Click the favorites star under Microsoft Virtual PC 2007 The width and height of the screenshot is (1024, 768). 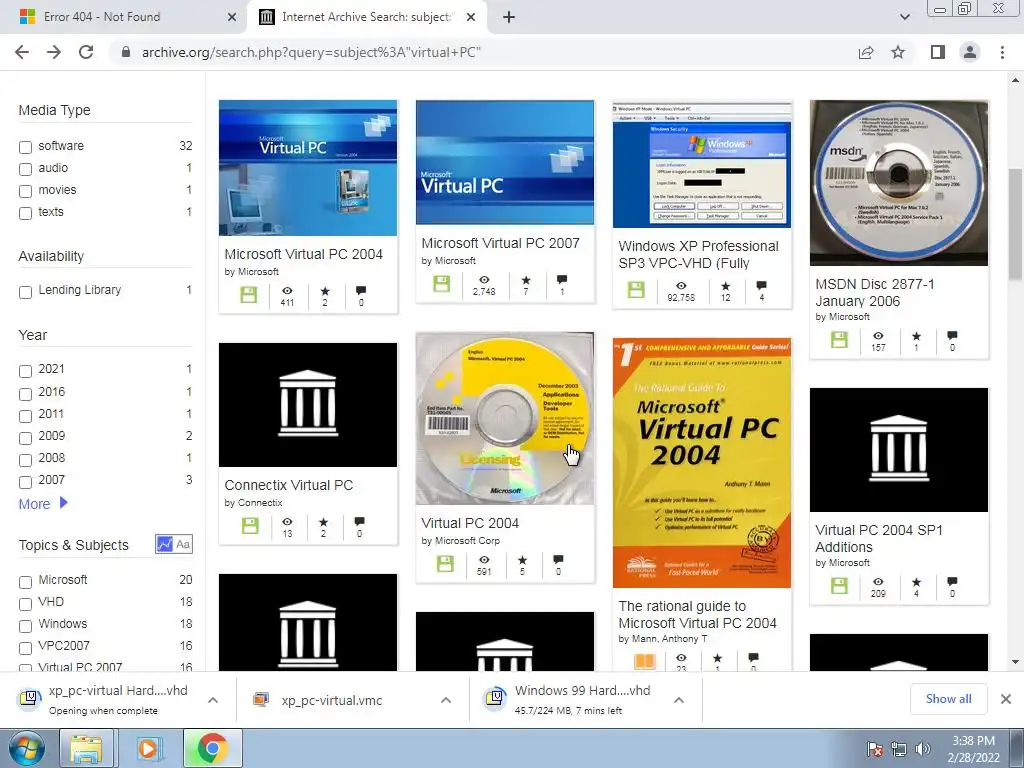coord(526,280)
